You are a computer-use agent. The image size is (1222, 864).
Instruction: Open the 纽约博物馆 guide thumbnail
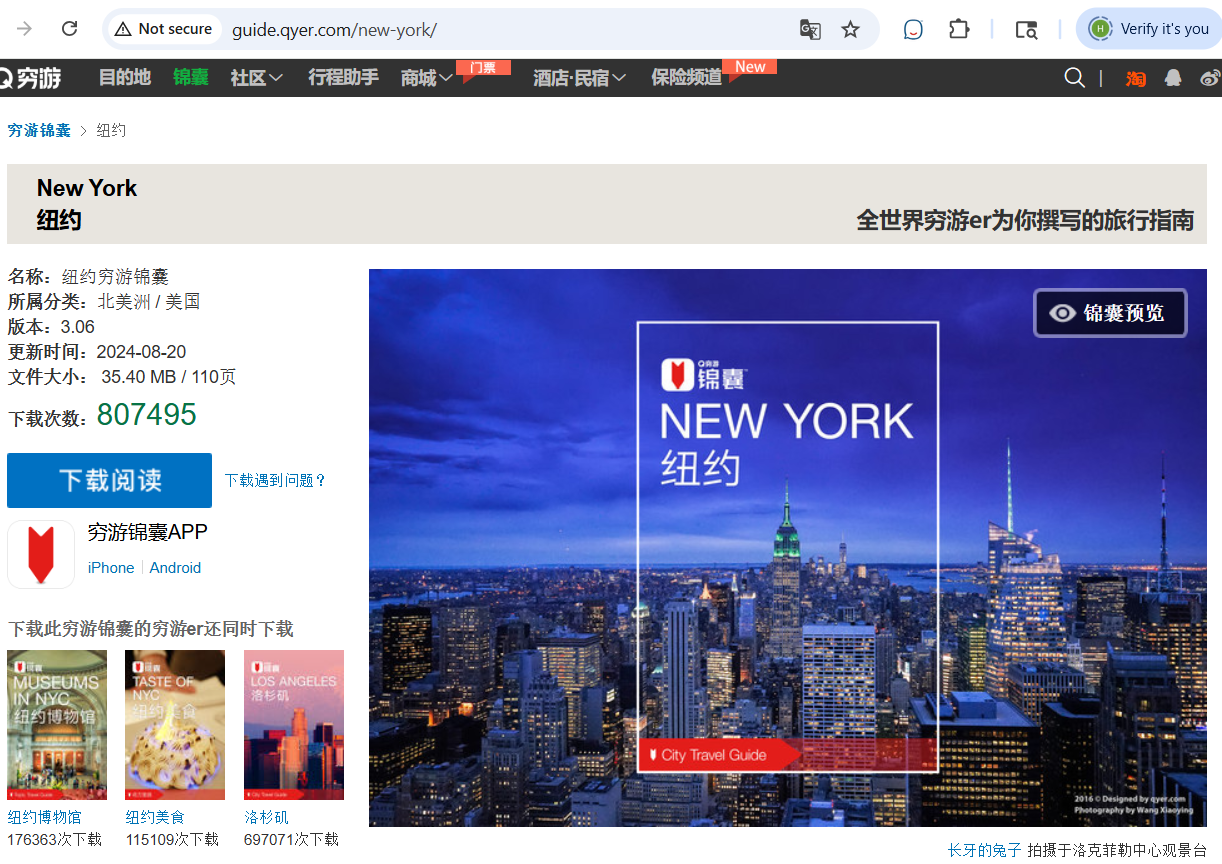57,725
